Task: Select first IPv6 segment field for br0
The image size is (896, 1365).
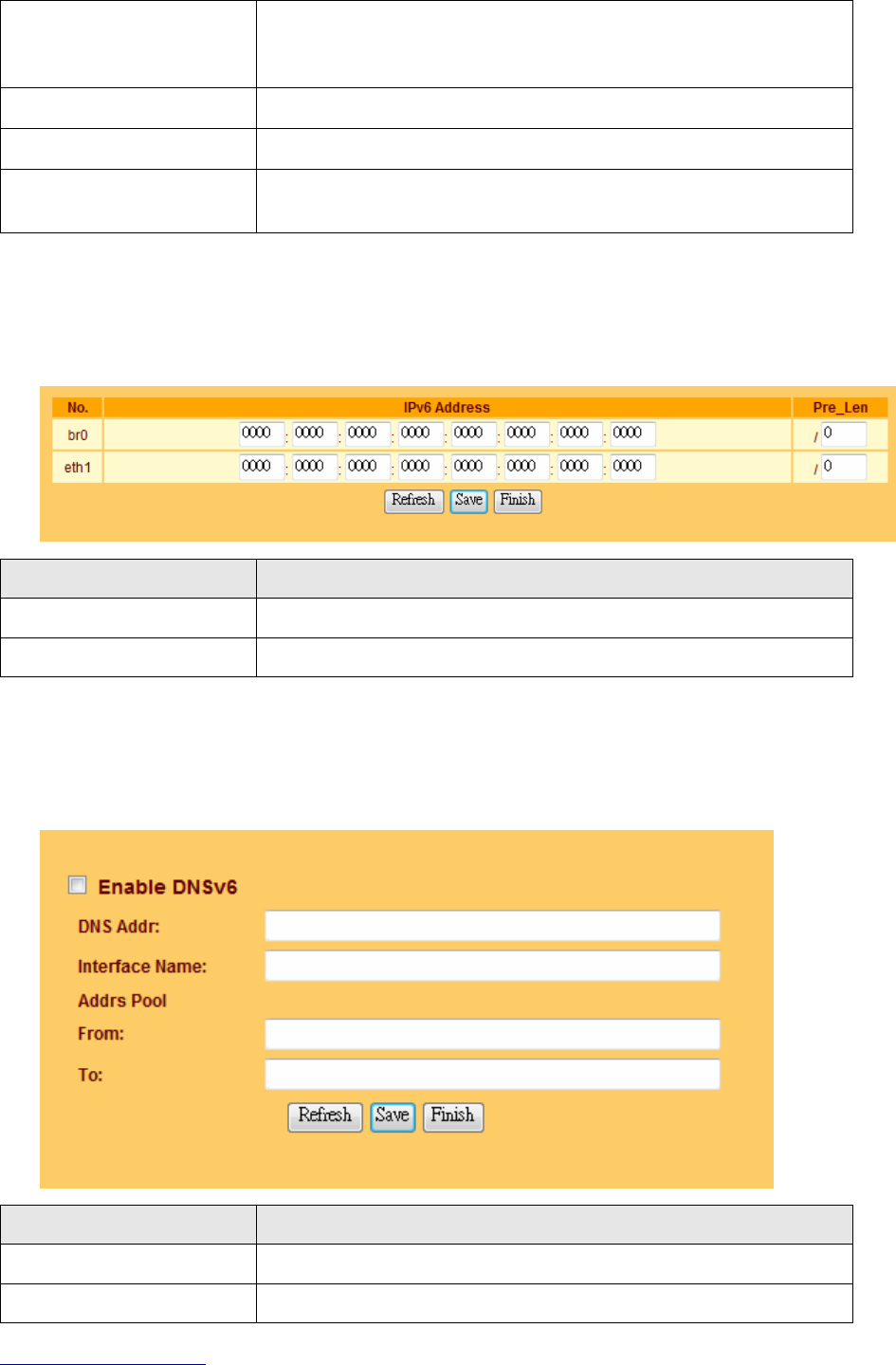Action: pos(262,434)
